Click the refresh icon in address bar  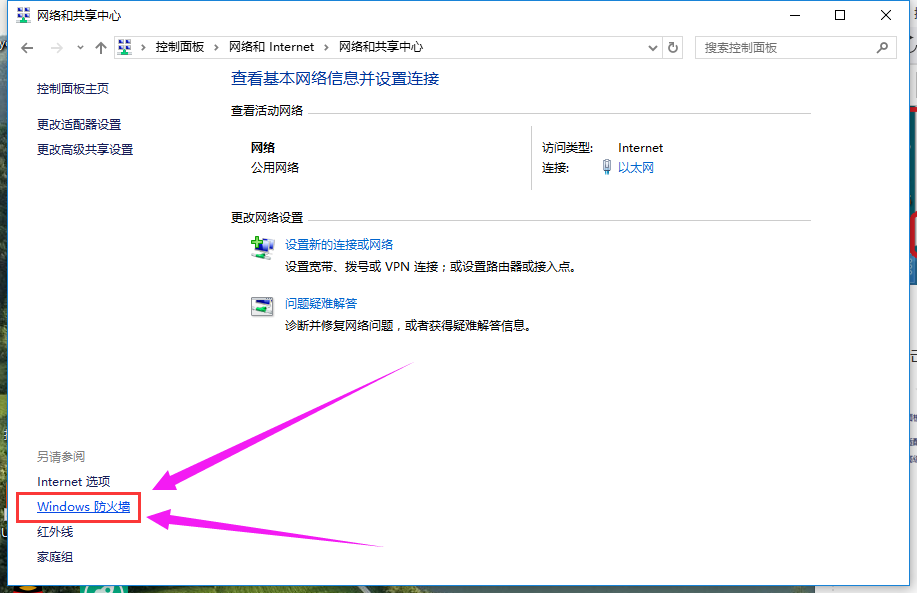671,47
